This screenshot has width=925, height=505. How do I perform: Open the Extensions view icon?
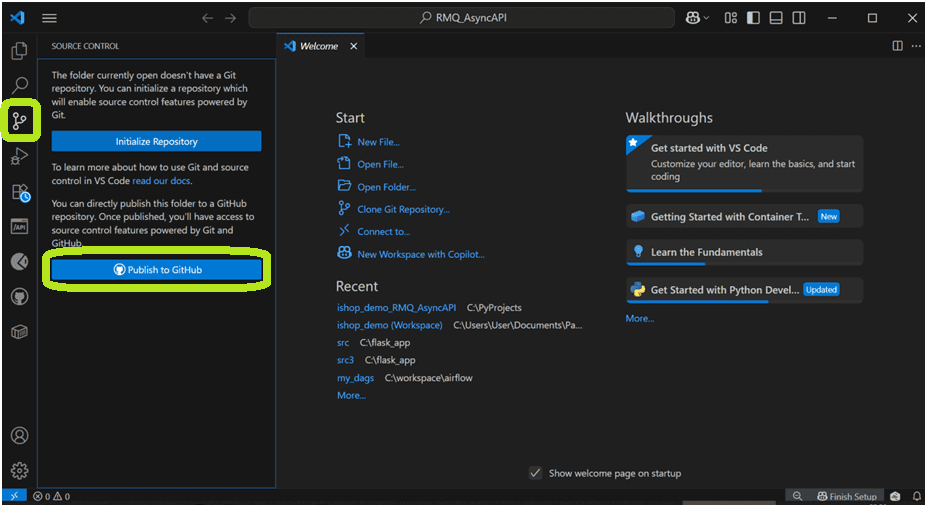20,192
